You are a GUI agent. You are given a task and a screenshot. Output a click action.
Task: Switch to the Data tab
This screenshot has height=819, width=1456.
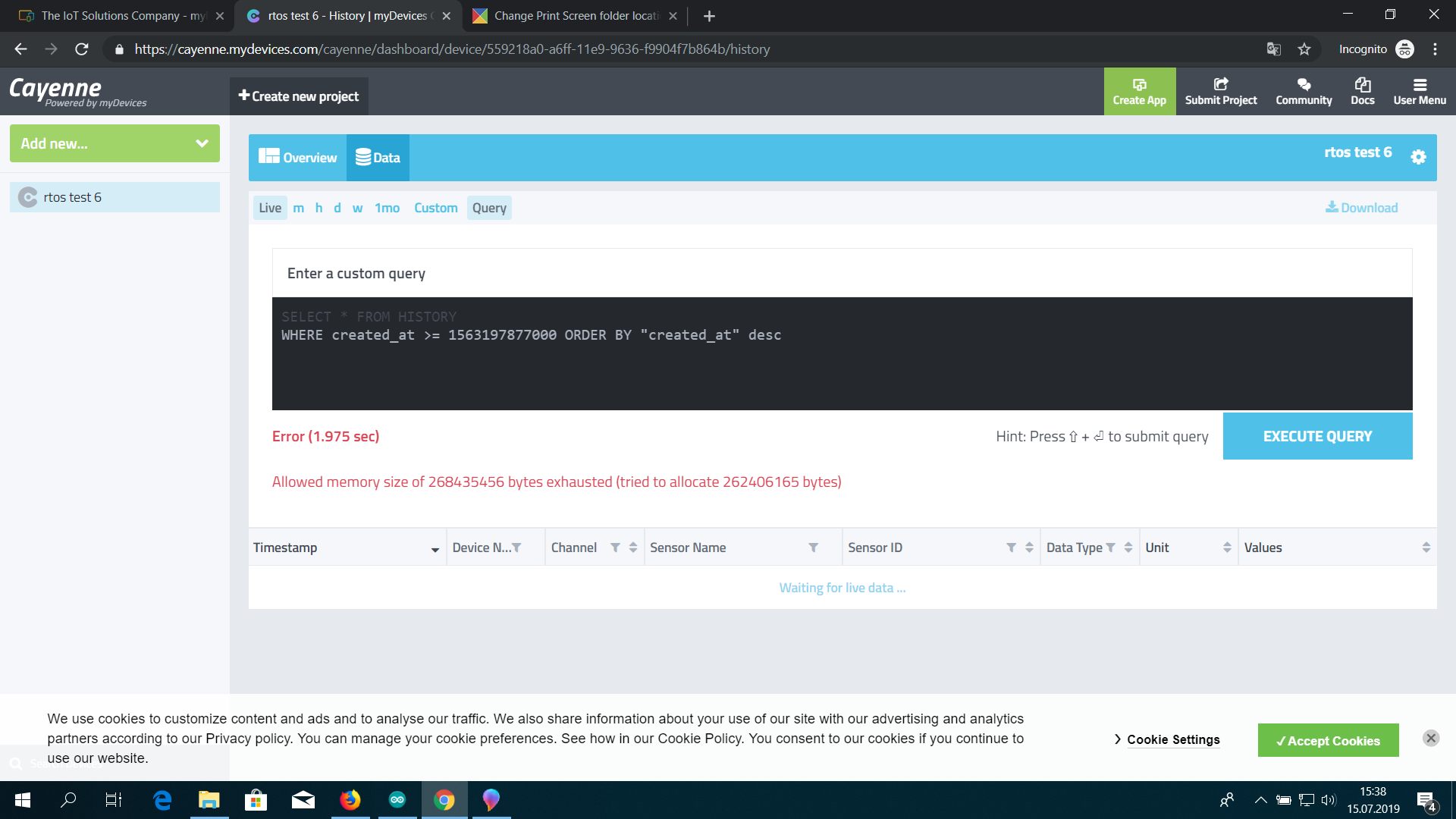click(x=378, y=158)
